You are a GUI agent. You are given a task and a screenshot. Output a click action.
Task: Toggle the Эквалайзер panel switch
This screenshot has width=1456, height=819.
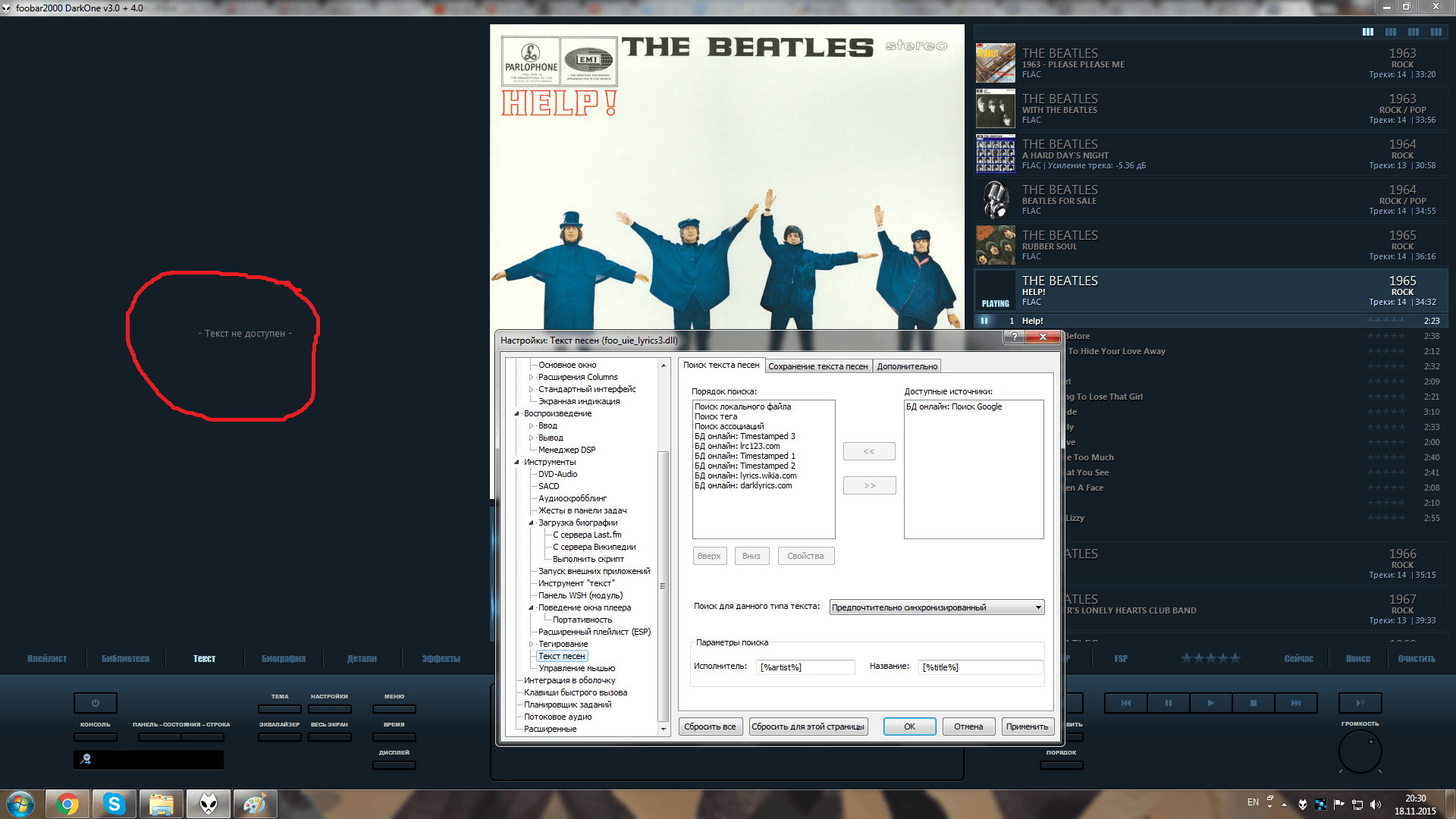(x=279, y=736)
